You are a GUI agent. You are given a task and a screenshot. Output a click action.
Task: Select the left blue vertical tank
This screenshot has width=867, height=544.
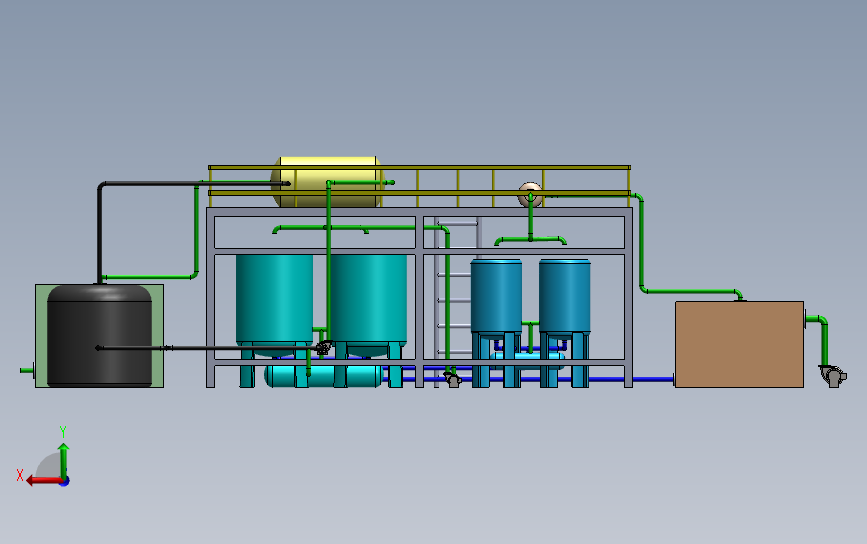click(496, 297)
